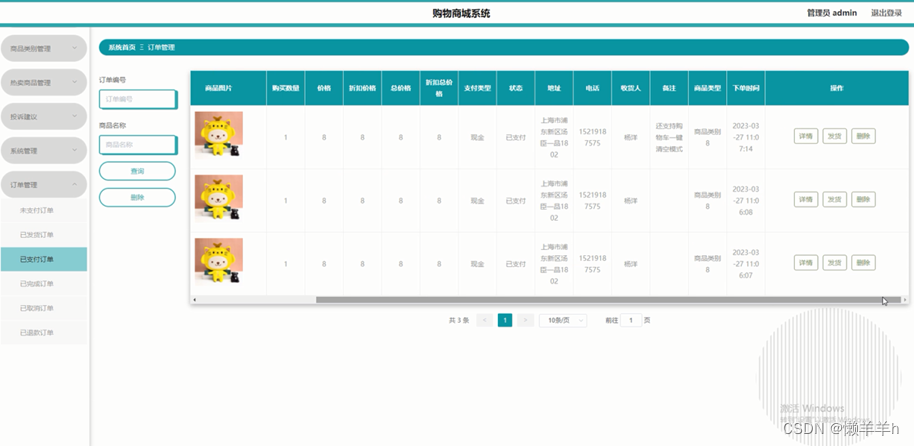This screenshot has height=446, width=914.
Task: Click the 收货人 column header
Action: pyautogui.click(x=631, y=88)
